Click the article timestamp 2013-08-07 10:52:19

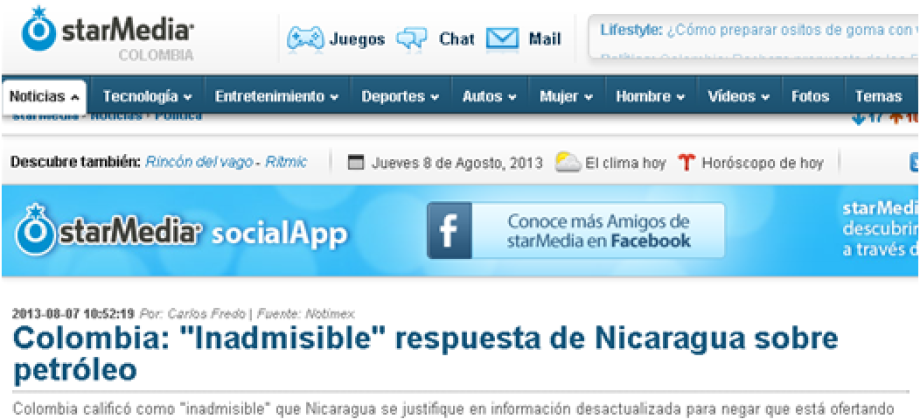tap(73, 314)
